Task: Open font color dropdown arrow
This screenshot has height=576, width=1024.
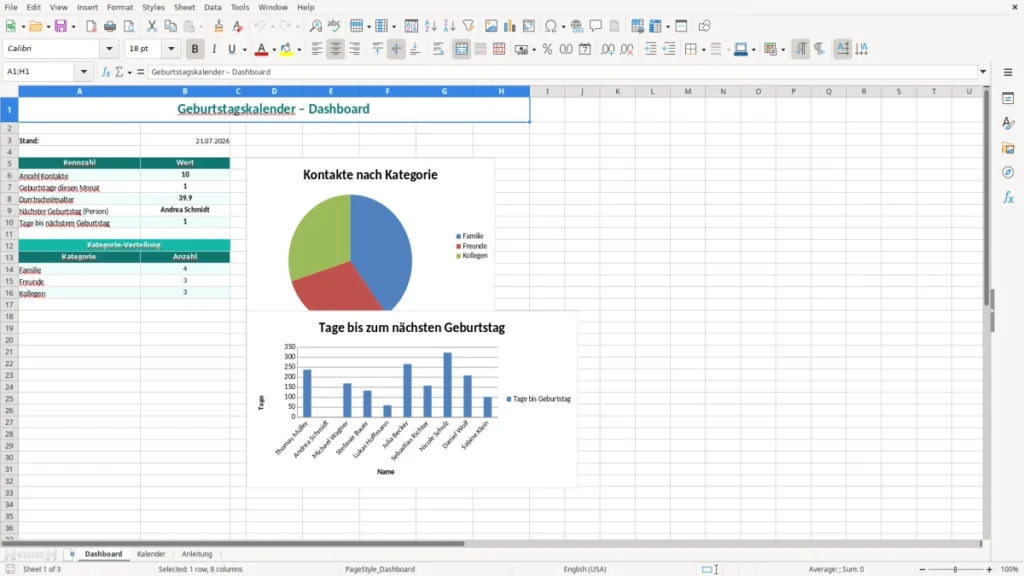Action: (274, 50)
